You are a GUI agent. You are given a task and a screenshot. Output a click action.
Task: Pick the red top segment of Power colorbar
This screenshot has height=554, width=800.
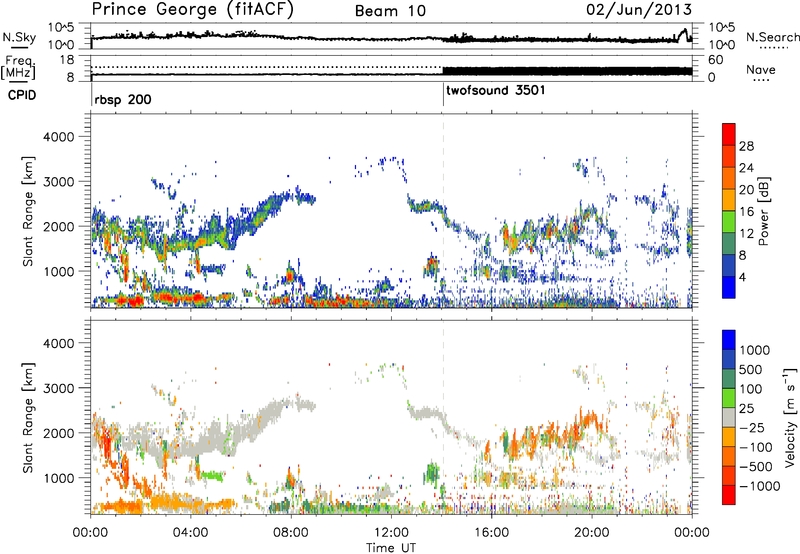[x=729, y=135]
